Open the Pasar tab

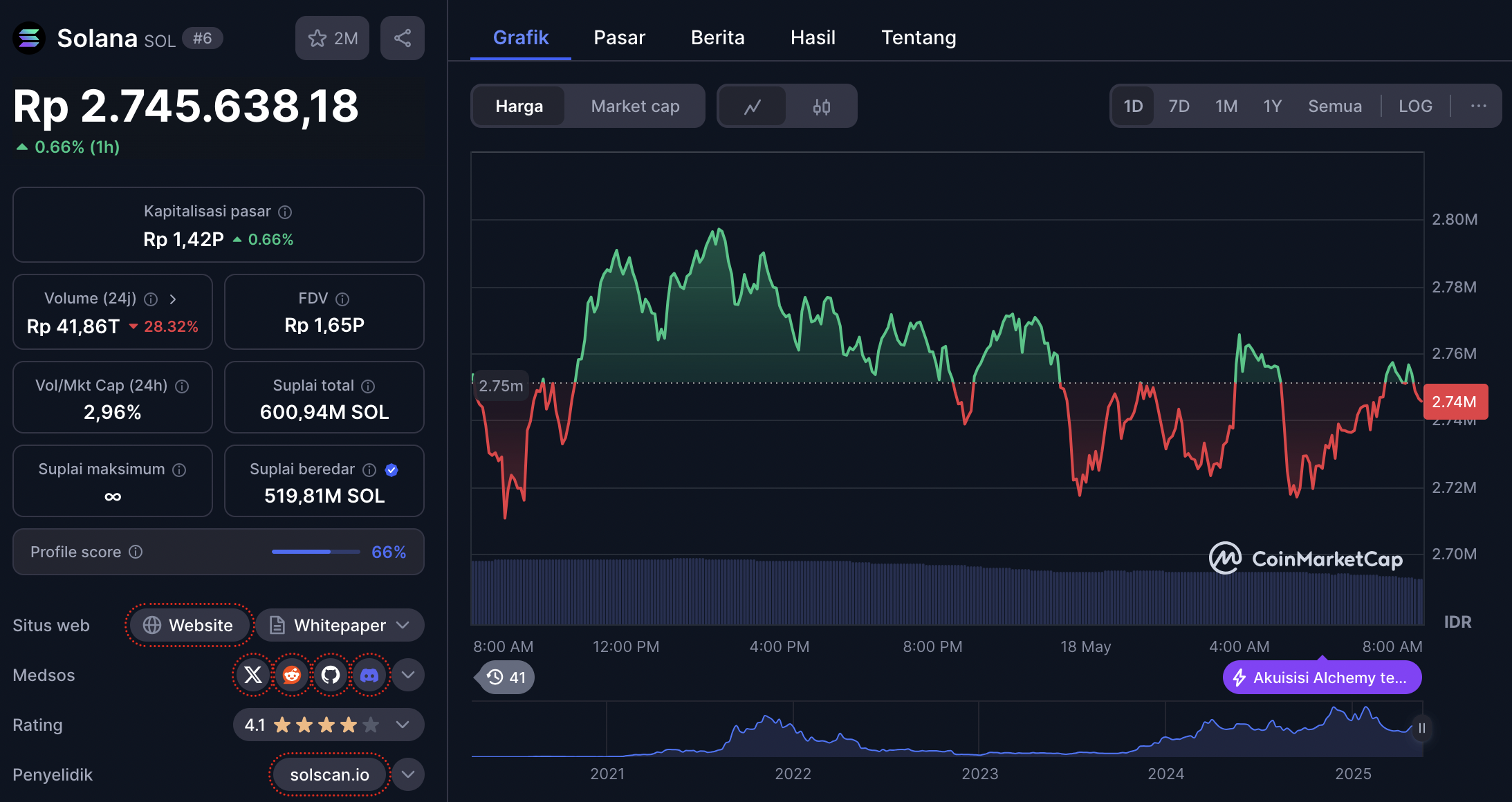click(x=619, y=37)
